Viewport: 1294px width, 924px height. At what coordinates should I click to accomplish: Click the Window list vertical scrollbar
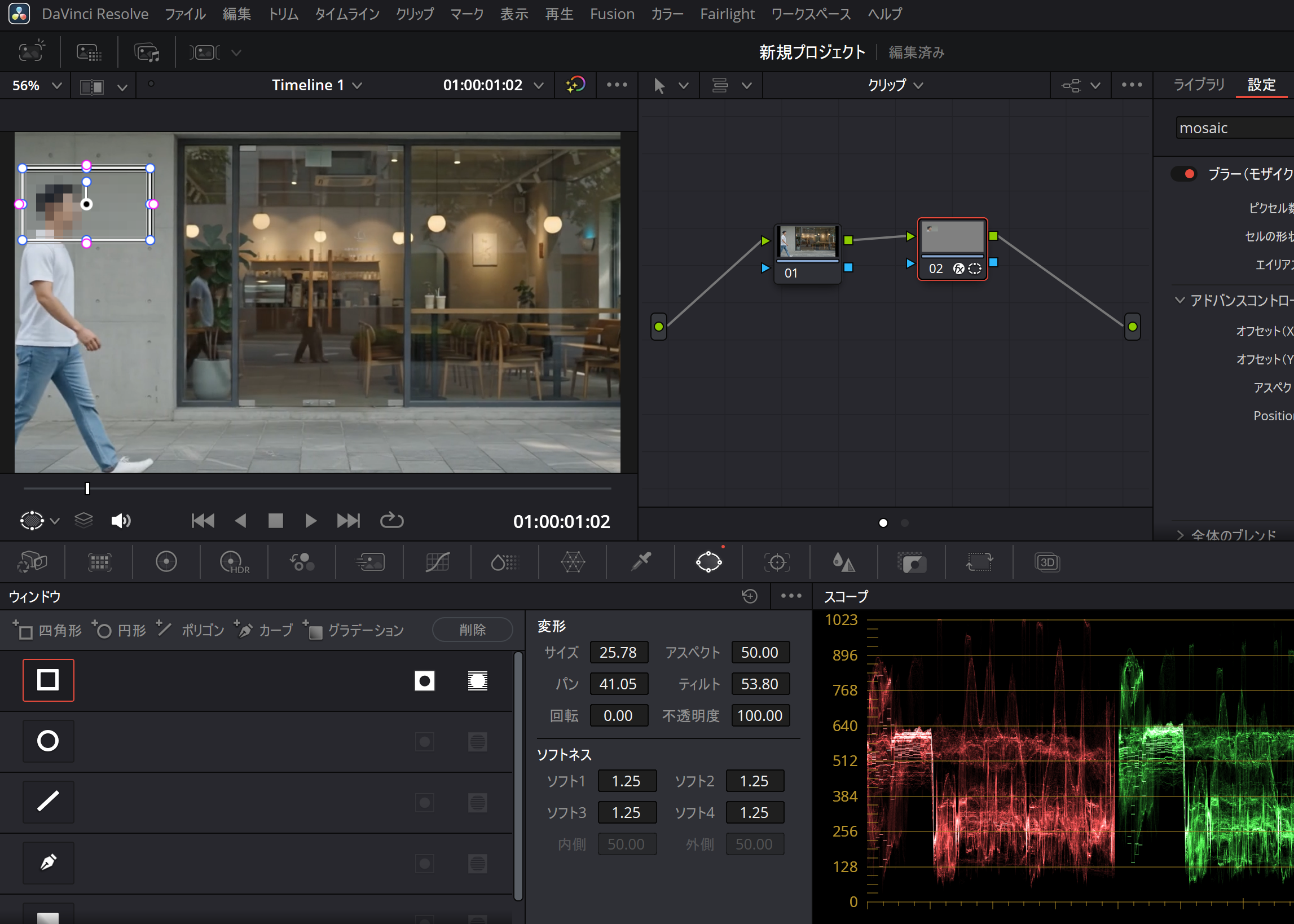click(518, 777)
